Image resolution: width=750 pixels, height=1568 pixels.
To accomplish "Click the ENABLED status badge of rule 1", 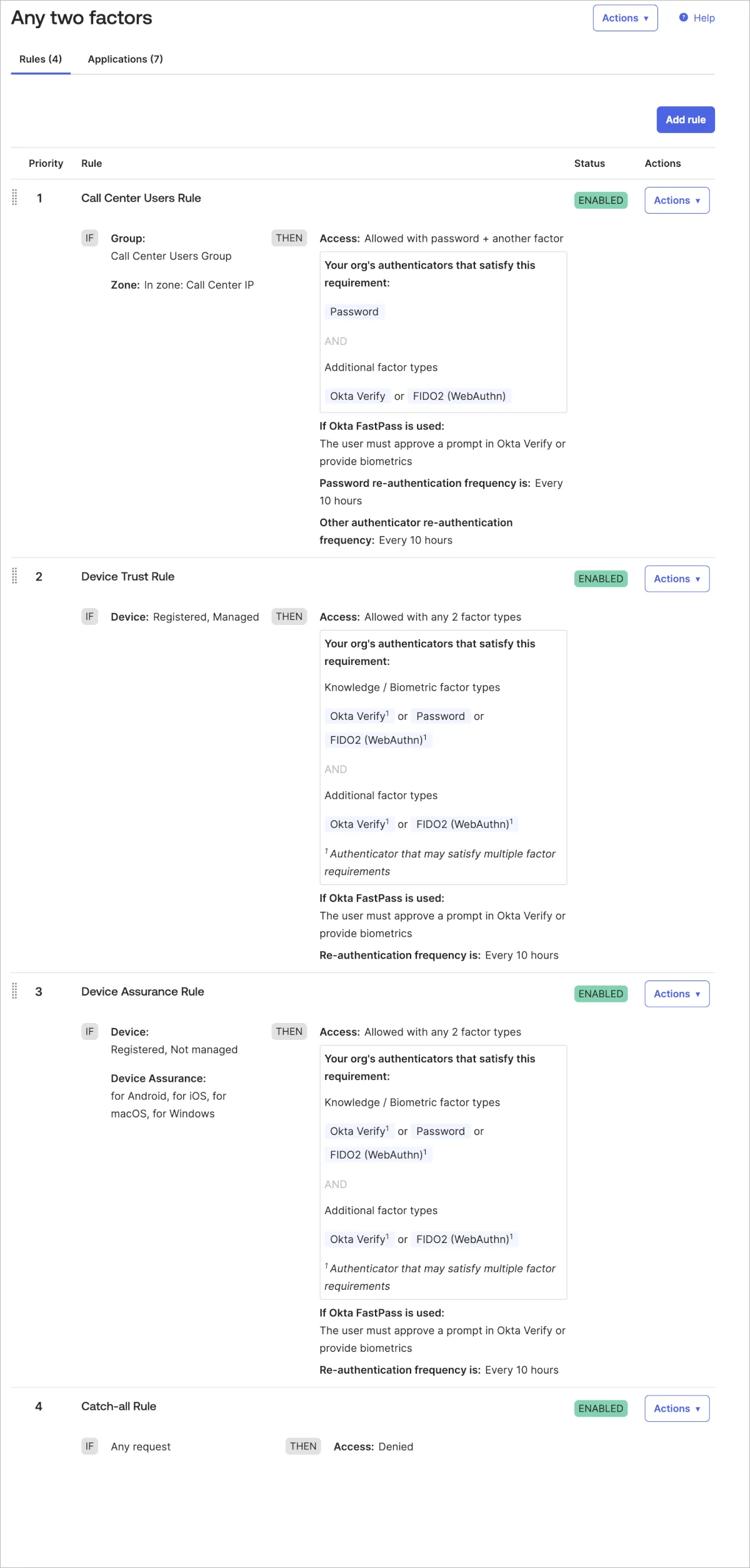I will click(601, 201).
